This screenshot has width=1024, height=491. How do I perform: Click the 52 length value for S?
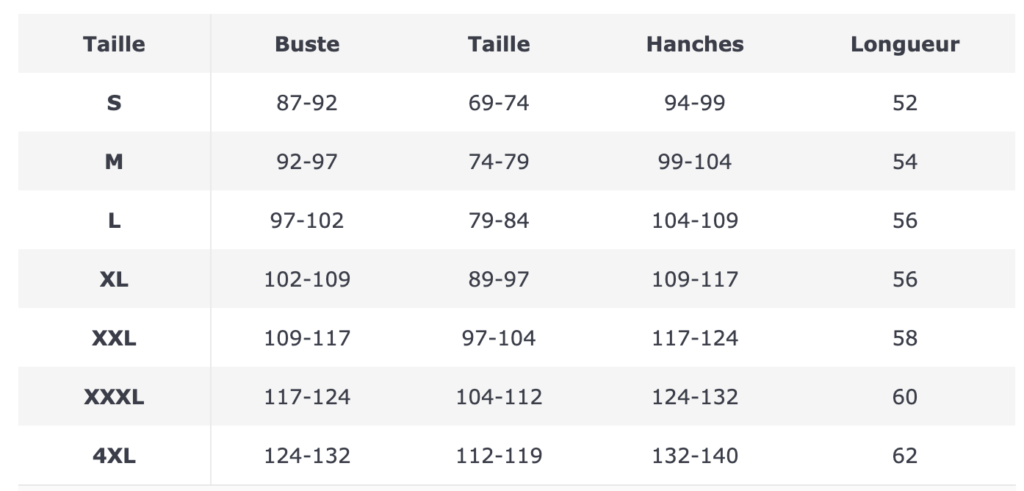click(x=904, y=103)
